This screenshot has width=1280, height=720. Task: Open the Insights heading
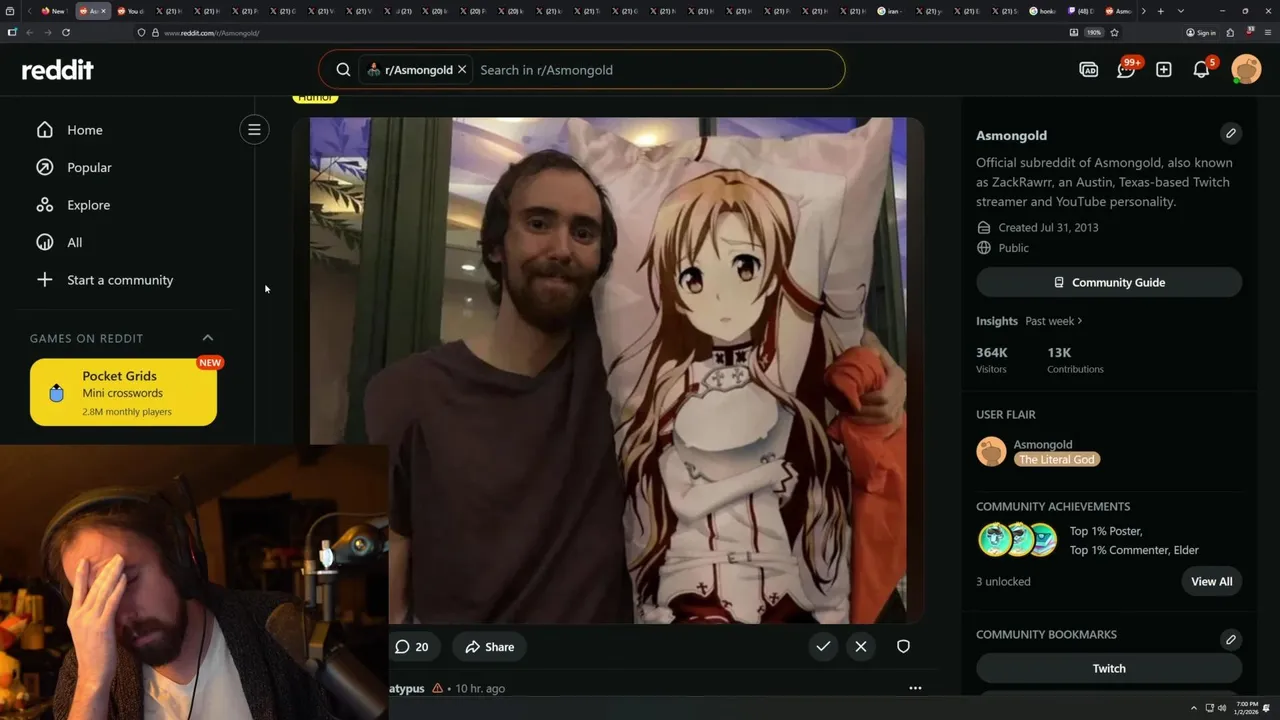(996, 321)
